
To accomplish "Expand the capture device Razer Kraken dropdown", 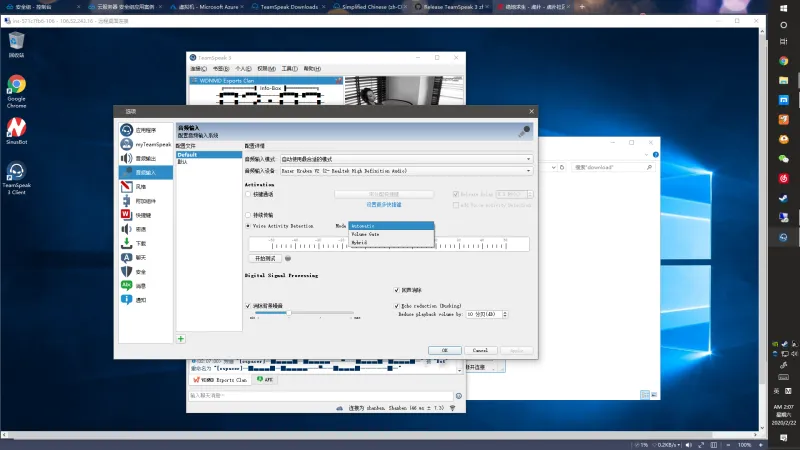I will 406,171.
